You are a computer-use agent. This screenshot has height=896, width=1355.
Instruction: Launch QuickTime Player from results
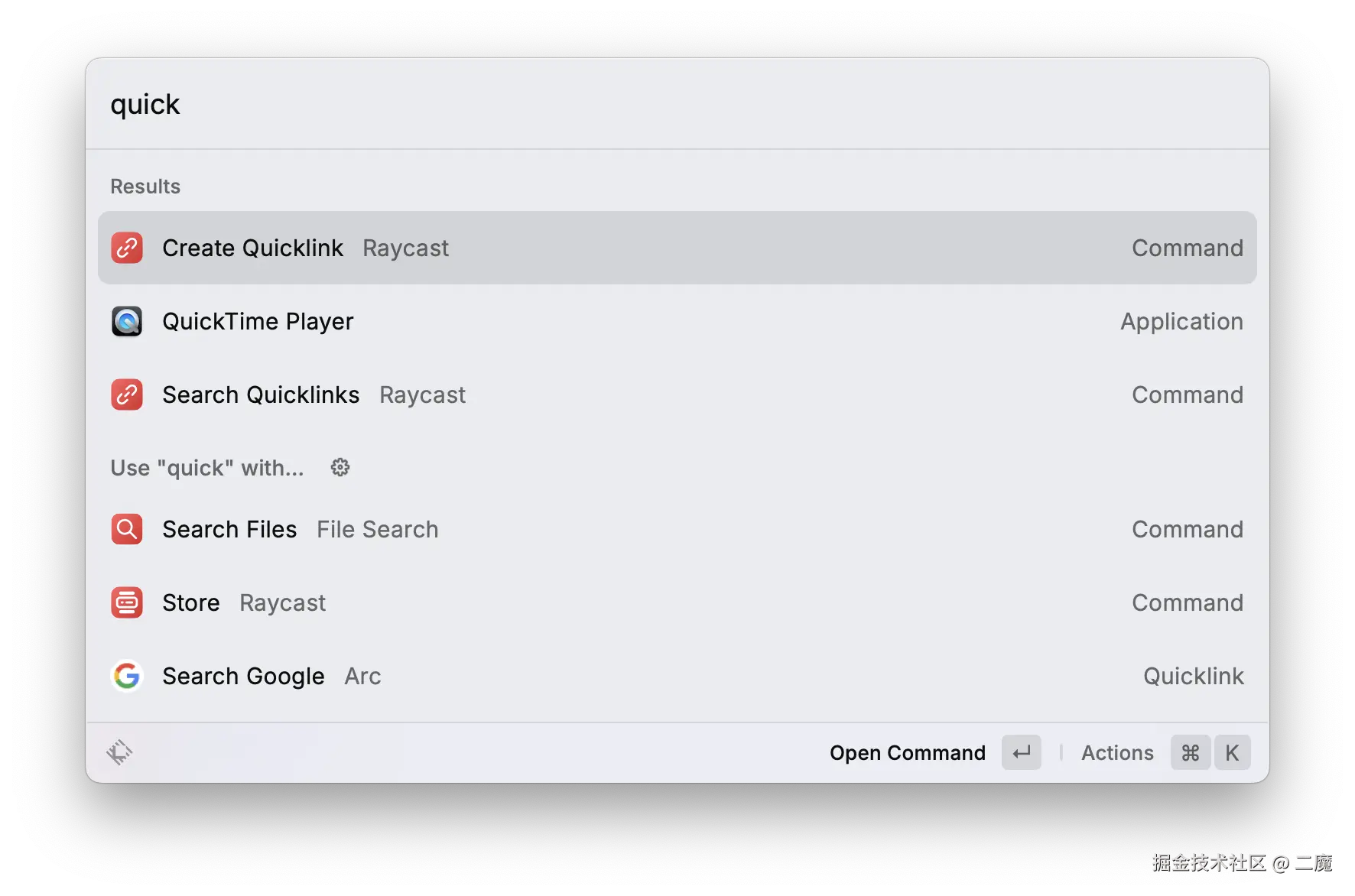tap(258, 321)
